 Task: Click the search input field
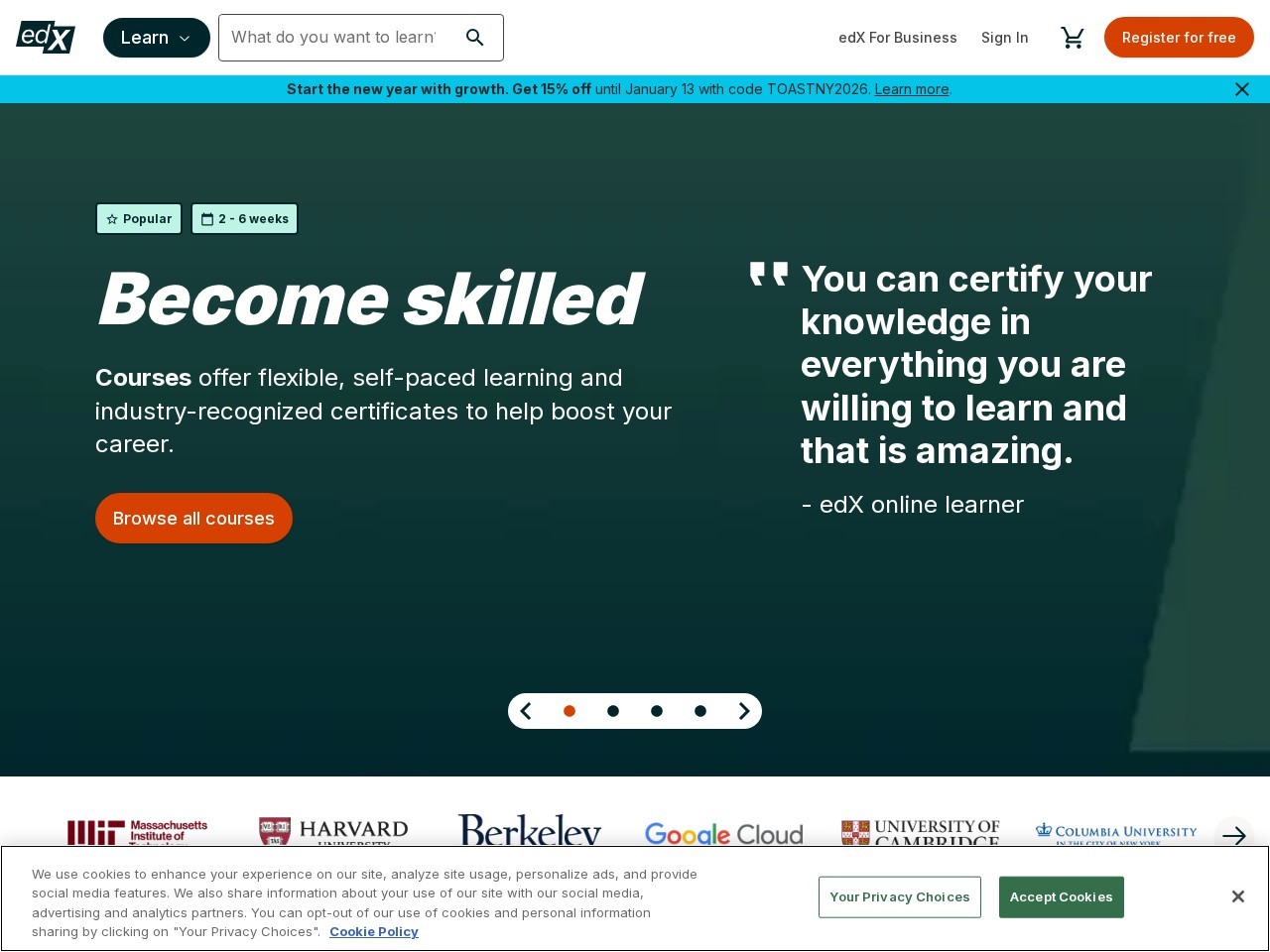point(333,38)
